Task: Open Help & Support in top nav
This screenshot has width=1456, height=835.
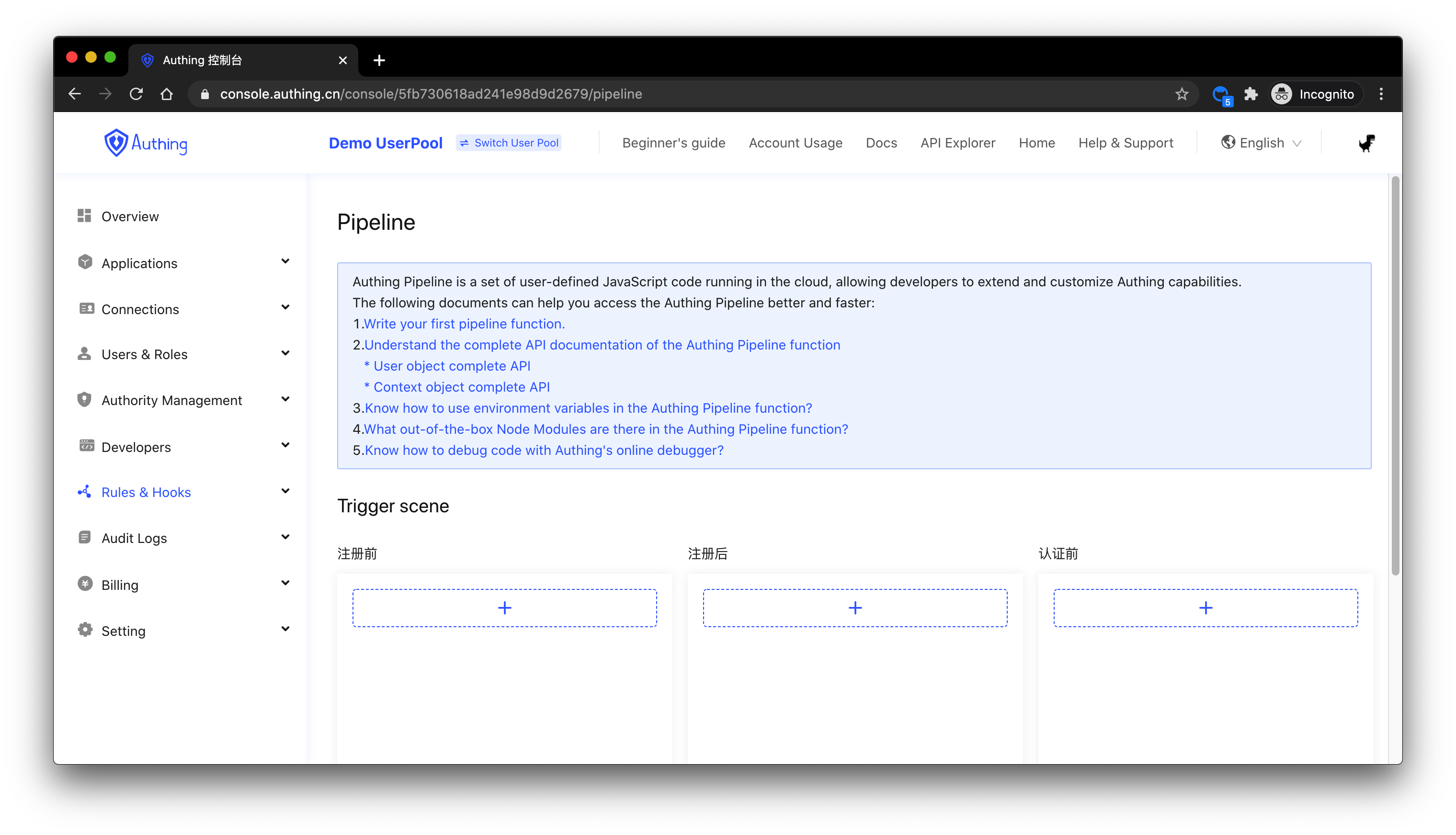Action: click(1126, 143)
